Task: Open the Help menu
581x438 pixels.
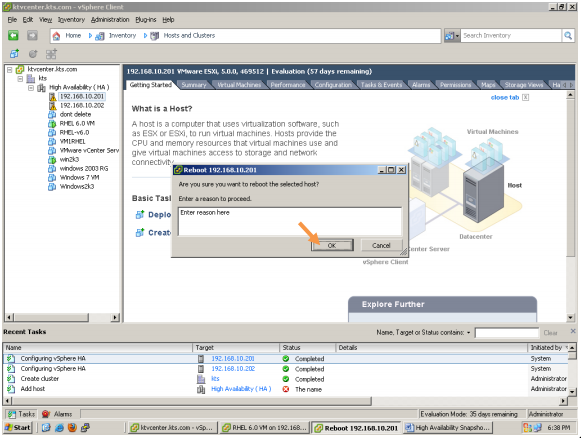Action: [x=168, y=20]
